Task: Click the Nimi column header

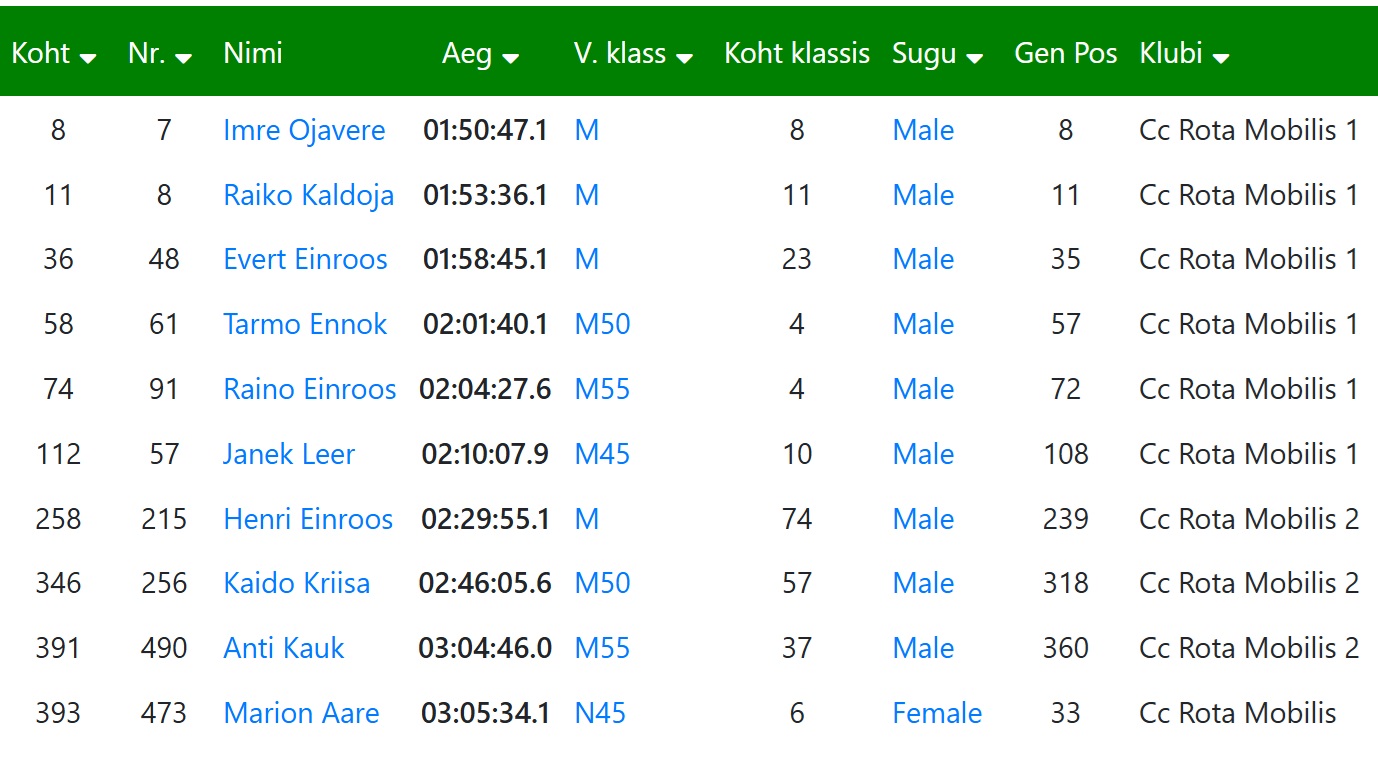Action: coord(253,53)
